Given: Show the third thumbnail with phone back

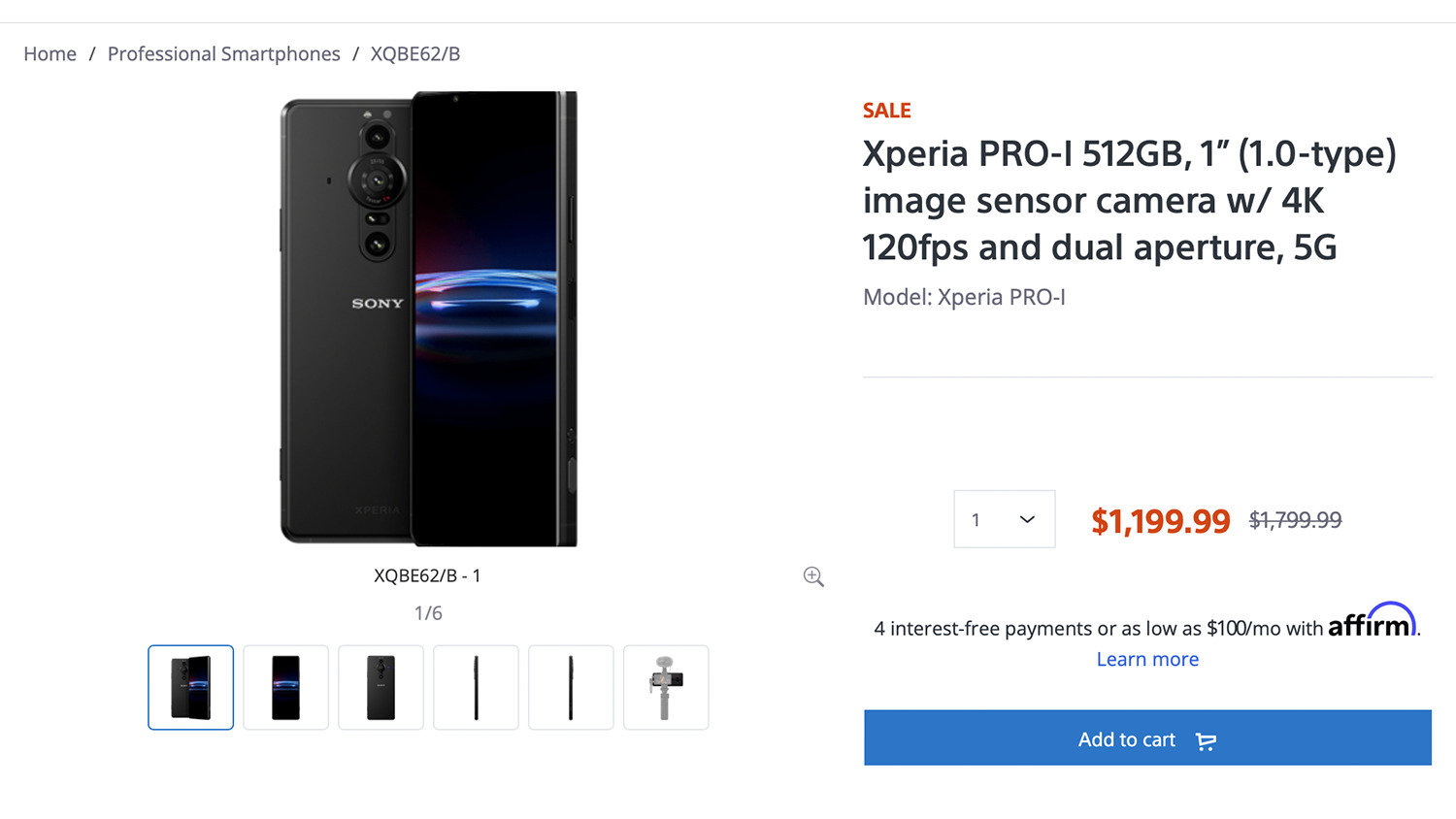Looking at the screenshot, I should click(x=381, y=687).
